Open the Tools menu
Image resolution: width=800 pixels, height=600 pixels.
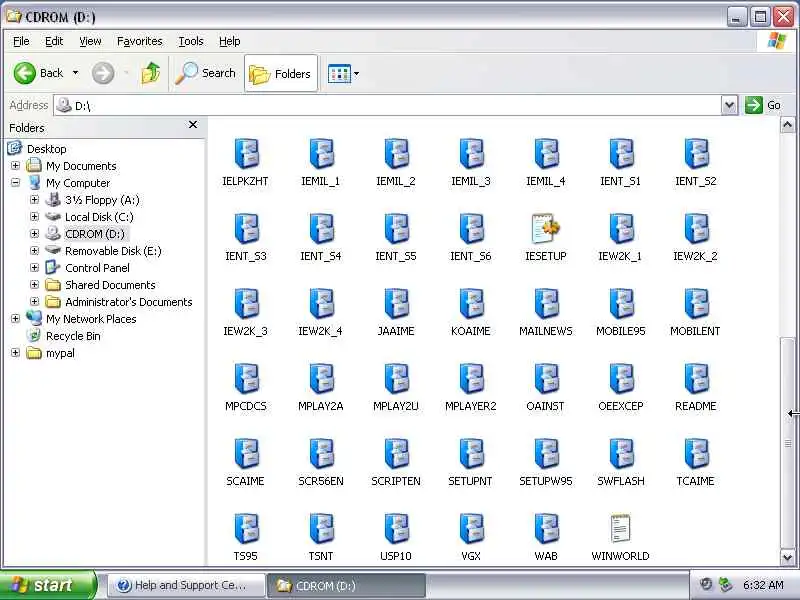[x=191, y=41]
